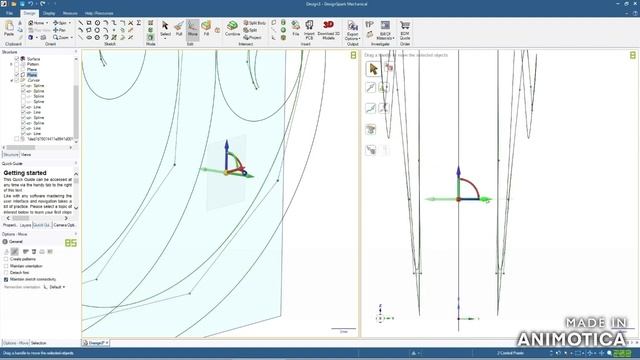Switch to the Measure ribbon tab
This screenshot has width=640, height=360.
click(70, 13)
